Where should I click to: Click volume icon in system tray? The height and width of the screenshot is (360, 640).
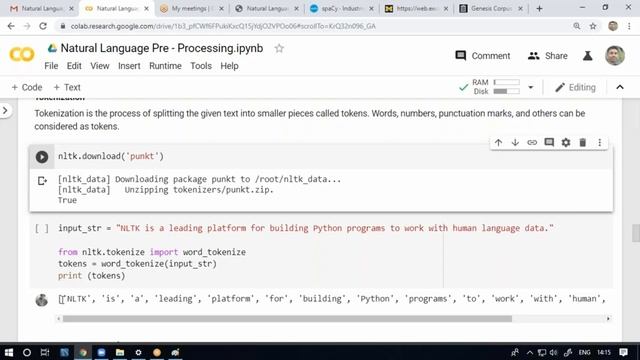553,352
